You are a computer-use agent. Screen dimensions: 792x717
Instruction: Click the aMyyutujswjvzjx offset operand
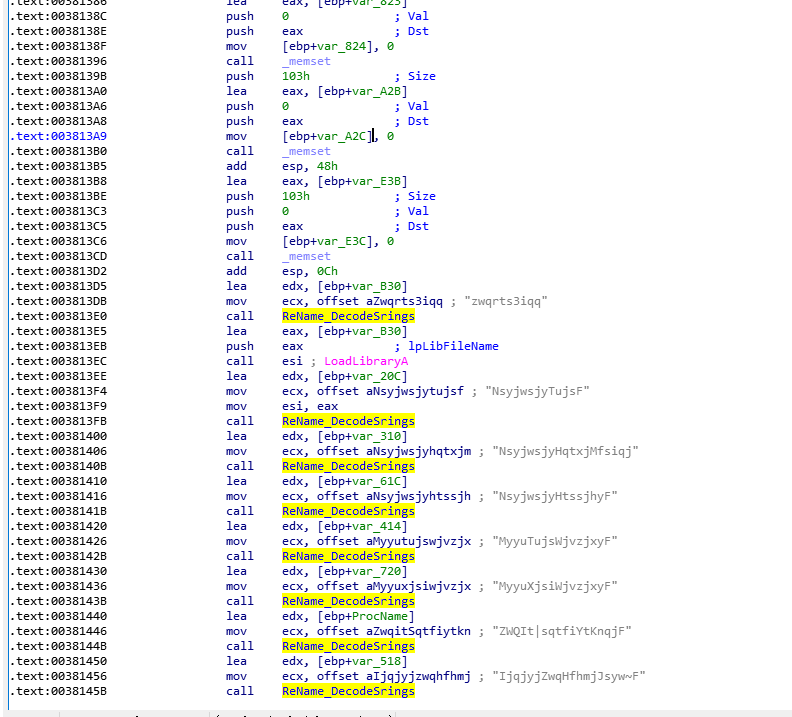pos(421,541)
